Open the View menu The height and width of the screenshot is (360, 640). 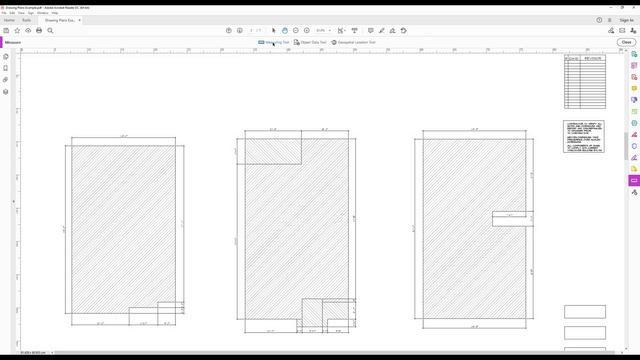(21, 13)
